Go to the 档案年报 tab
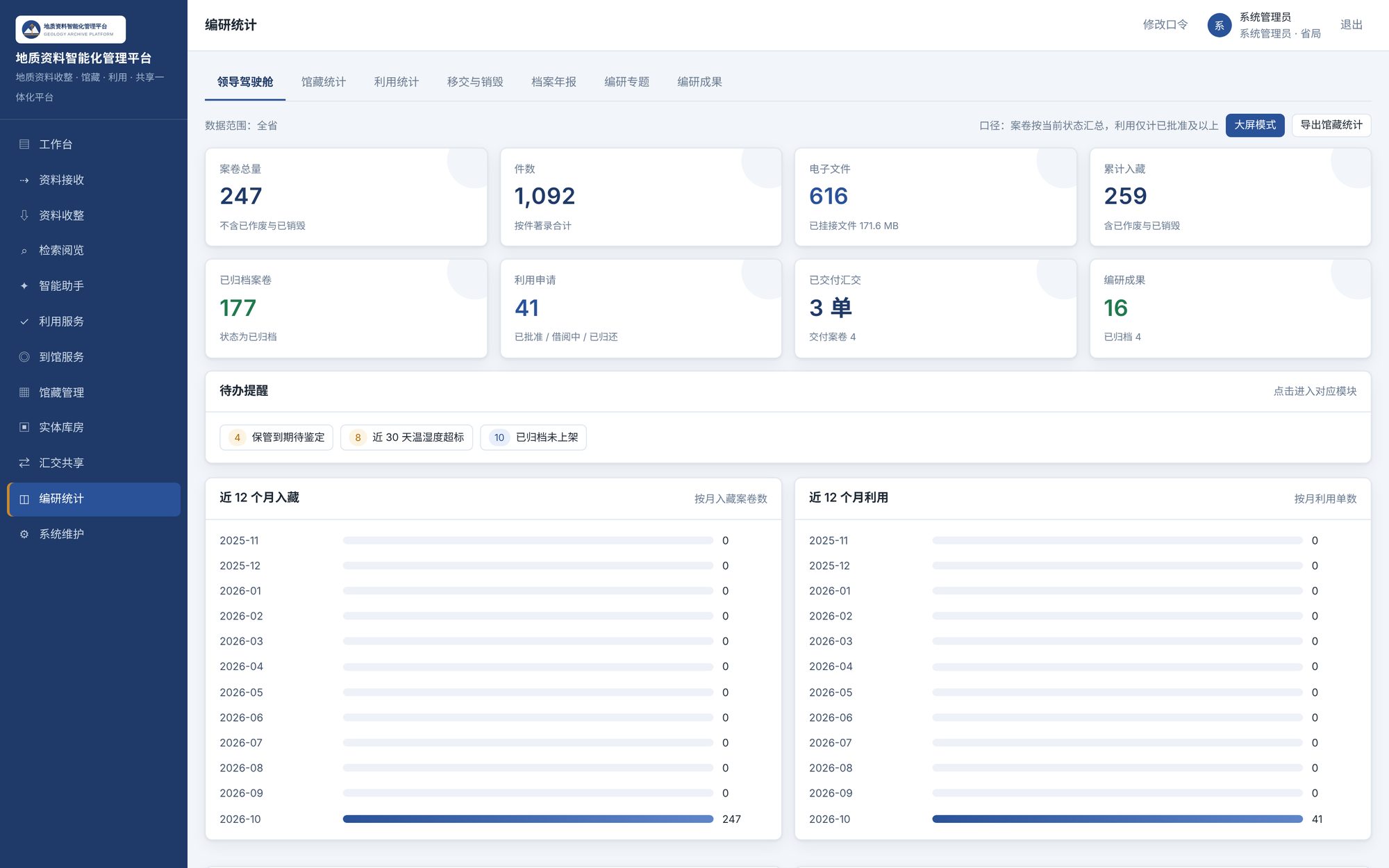The image size is (1389, 868). click(x=554, y=82)
